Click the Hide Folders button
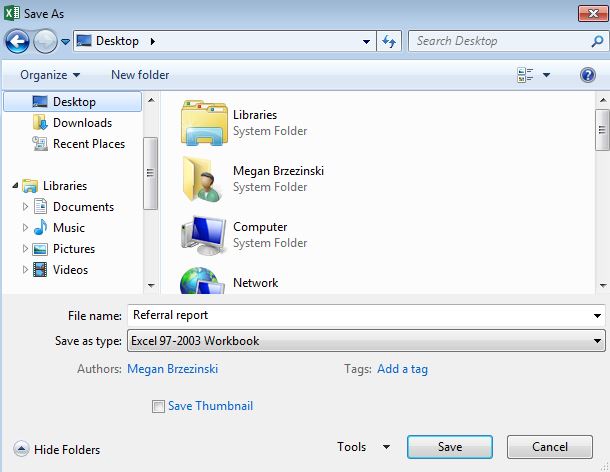This screenshot has width=610, height=472. click(57, 449)
